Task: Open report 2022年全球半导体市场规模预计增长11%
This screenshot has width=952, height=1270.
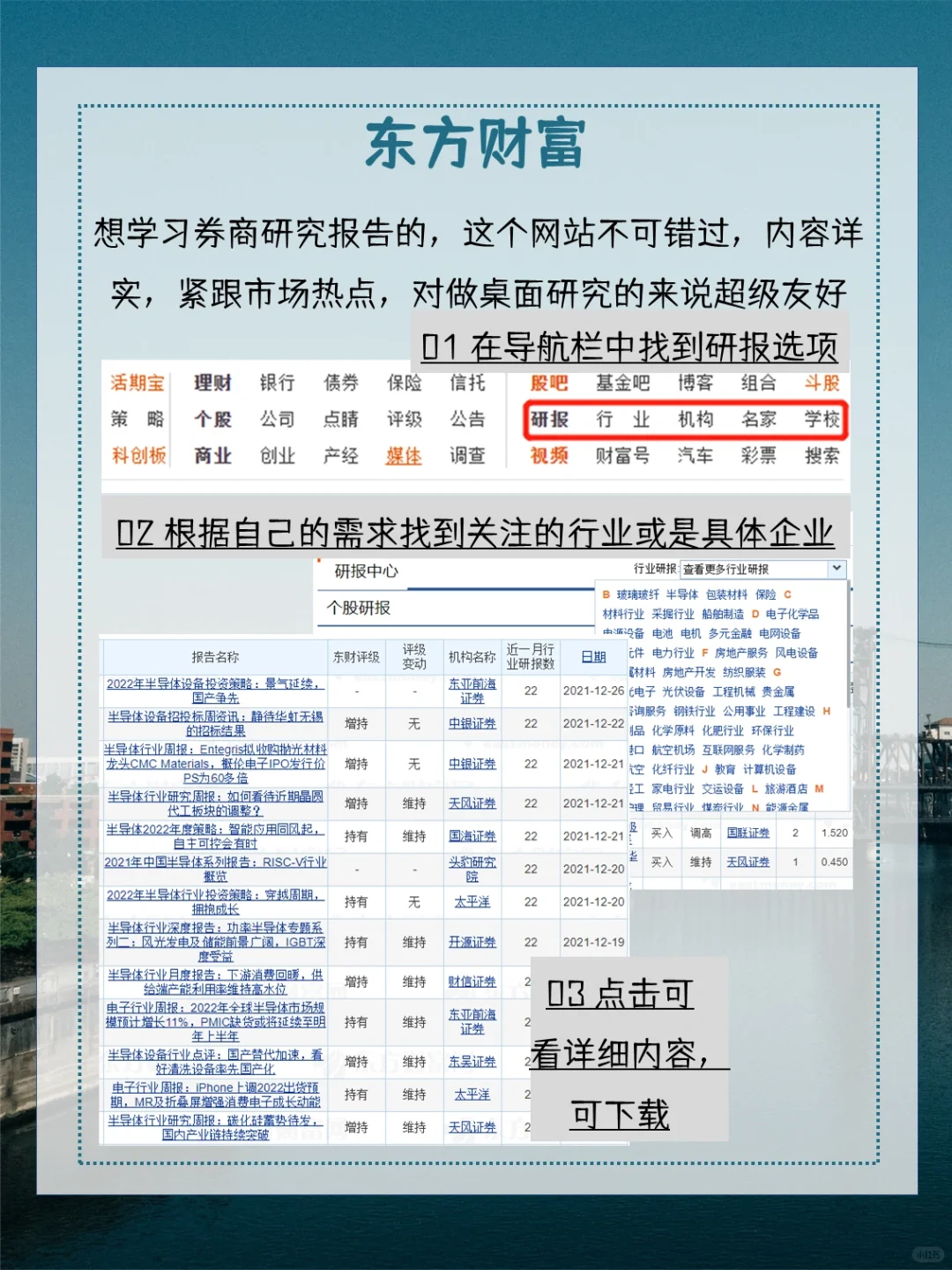Action: (216, 1021)
